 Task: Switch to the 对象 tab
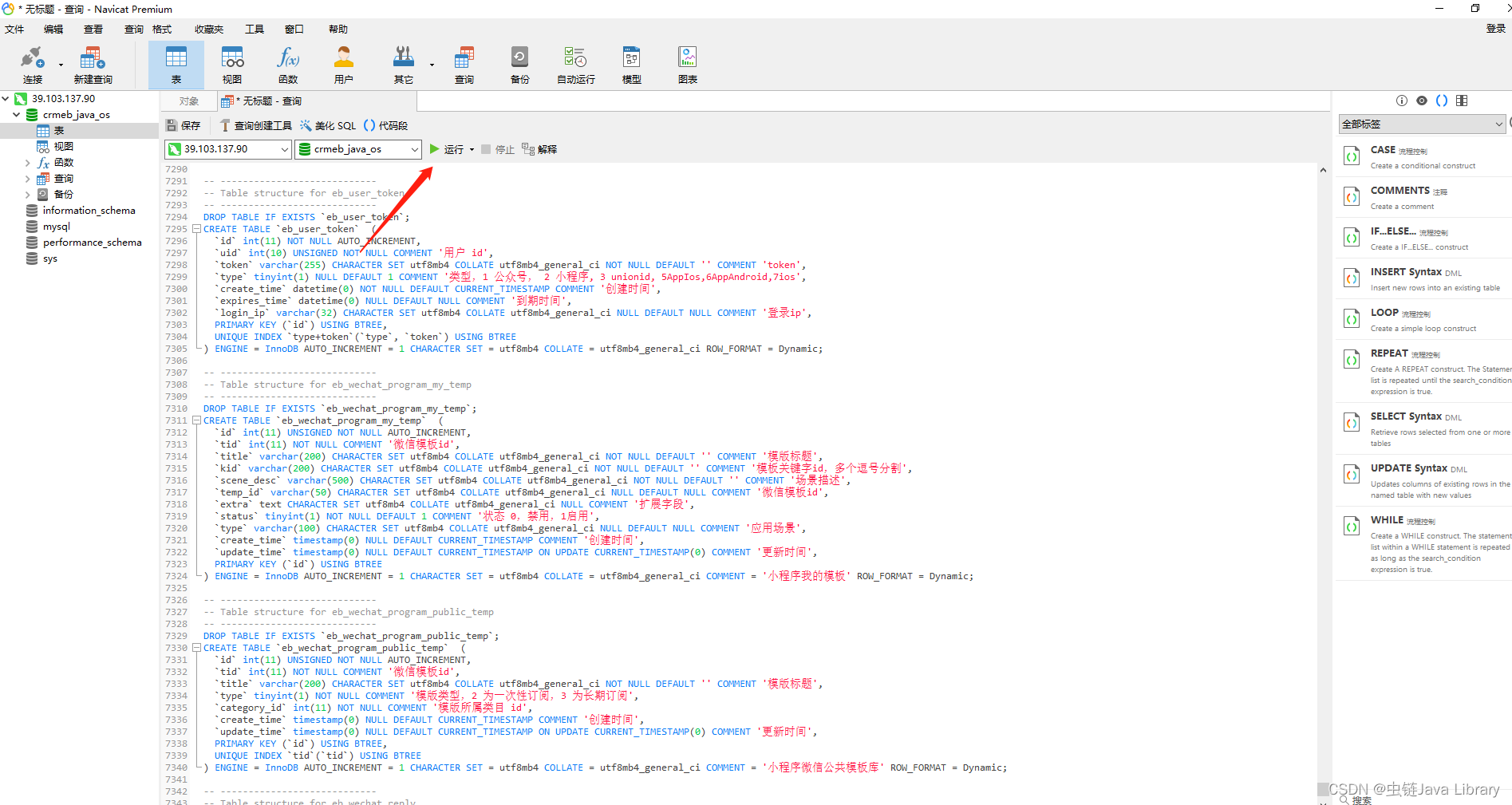pyautogui.click(x=189, y=101)
